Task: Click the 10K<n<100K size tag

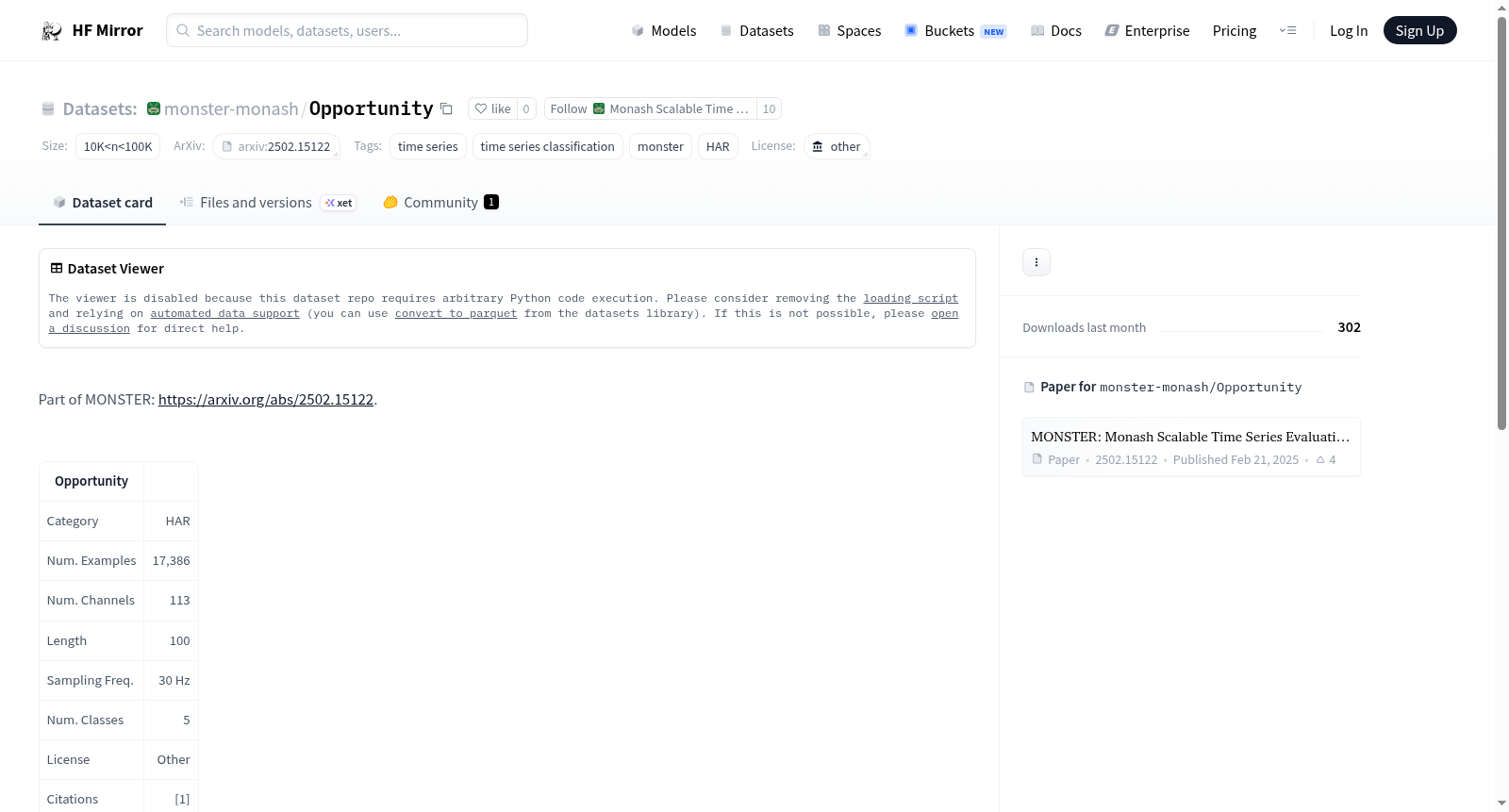Action: pyautogui.click(x=118, y=147)
